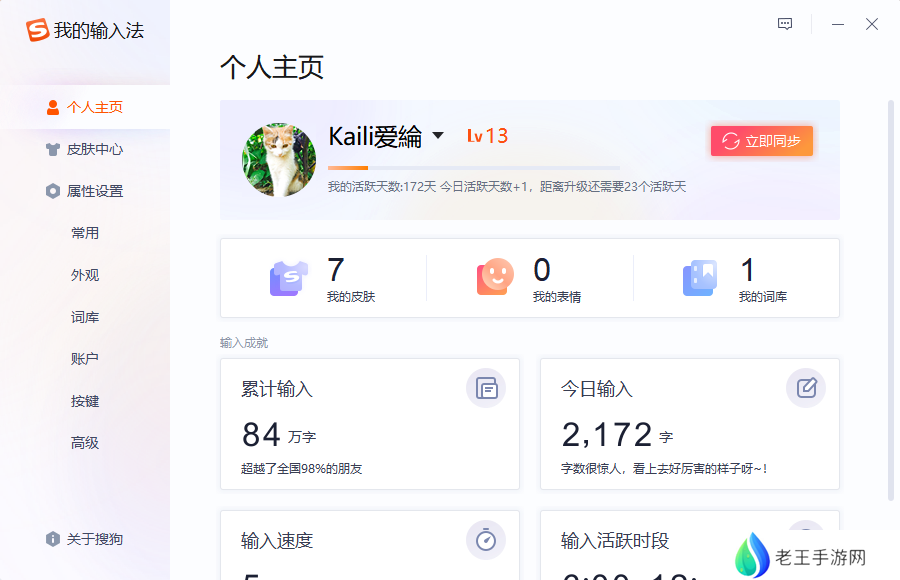Switch to the 账户 settings entry

(84, 358)
